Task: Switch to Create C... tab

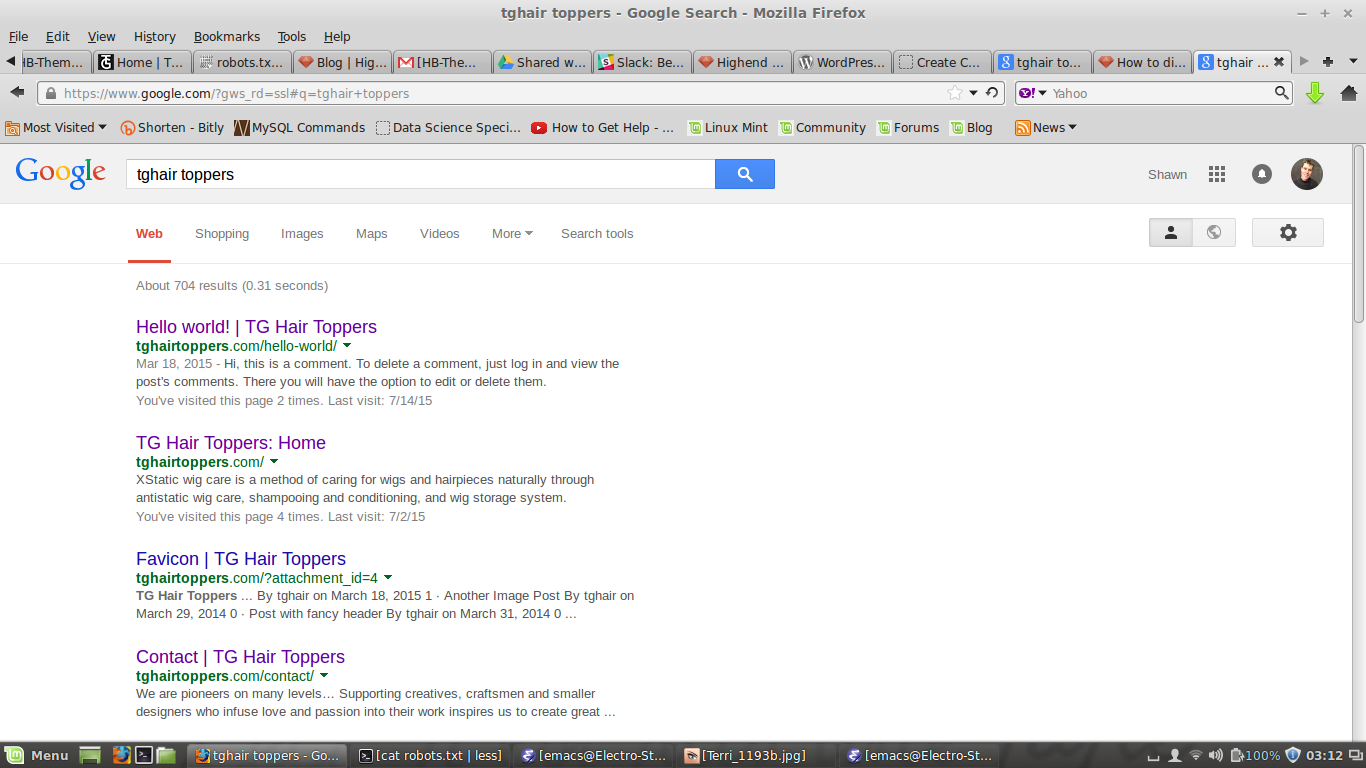Action: click(942, 62)
